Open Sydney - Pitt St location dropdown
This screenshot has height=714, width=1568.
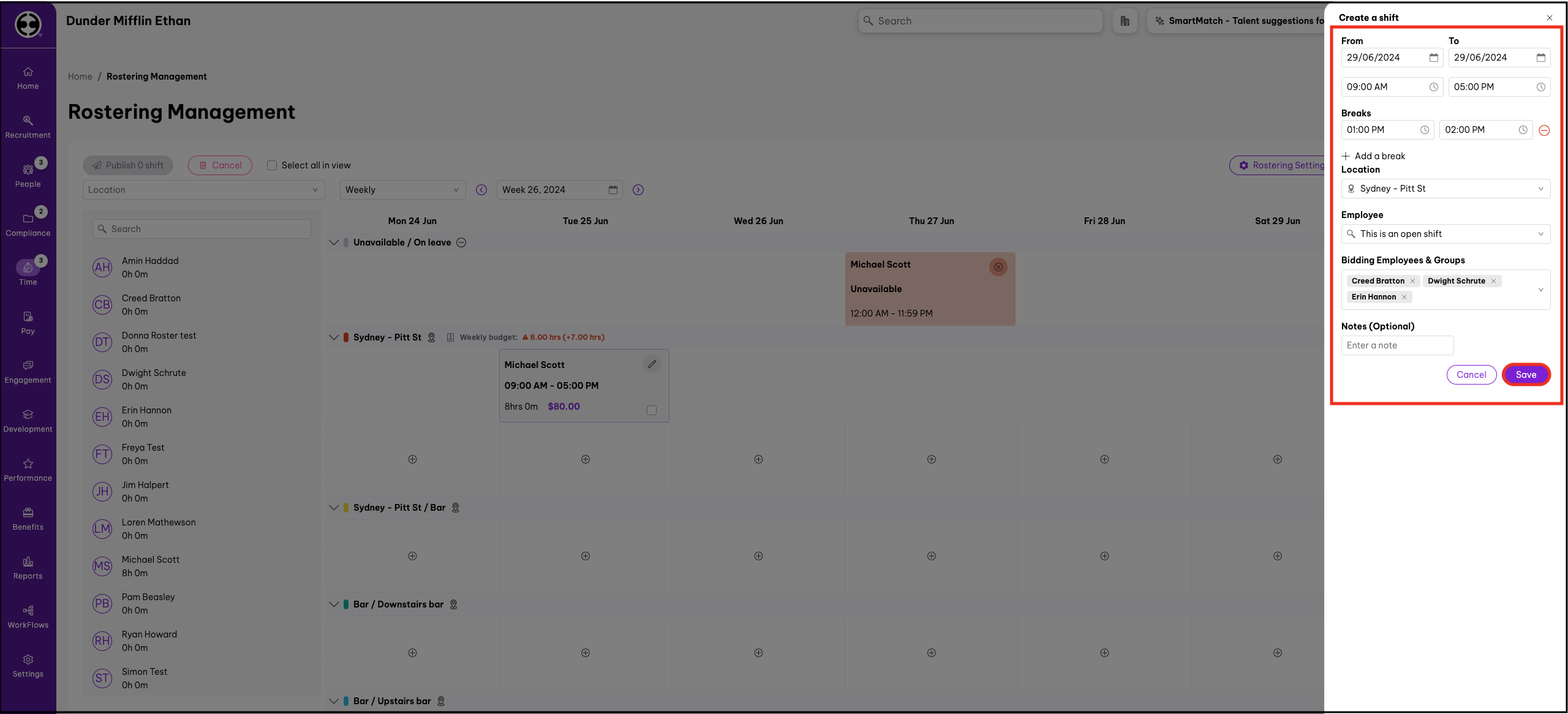click(x=1445, y=189)
